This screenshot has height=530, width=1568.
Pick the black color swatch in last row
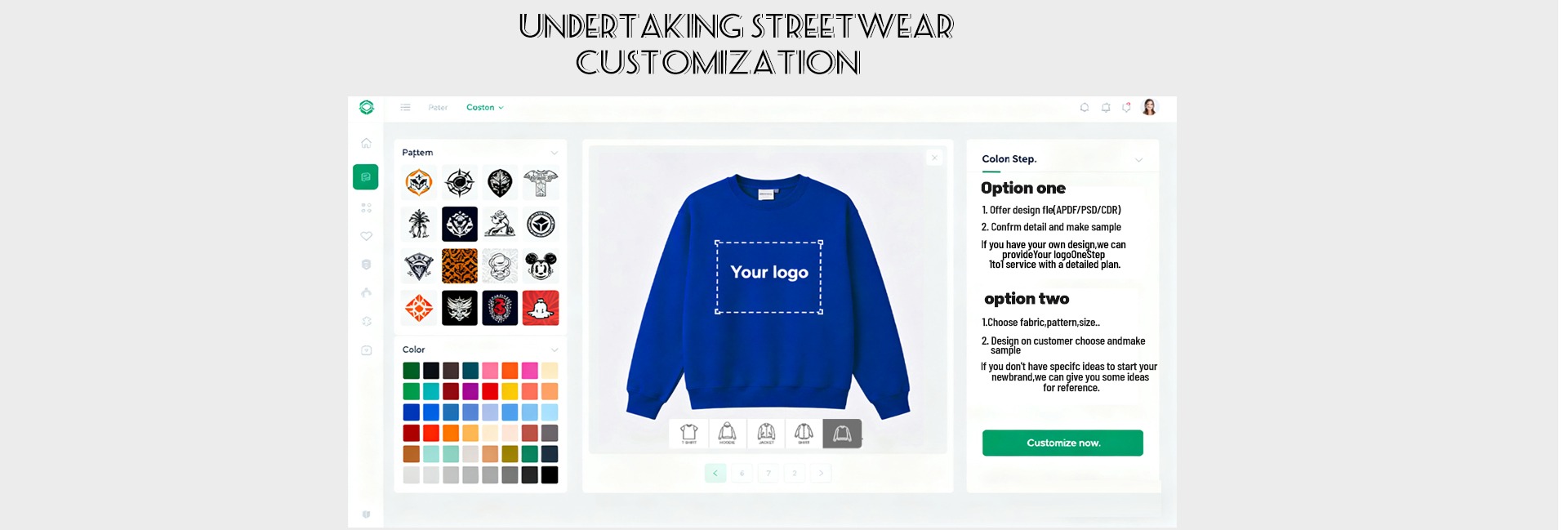(x=550, y=474)
